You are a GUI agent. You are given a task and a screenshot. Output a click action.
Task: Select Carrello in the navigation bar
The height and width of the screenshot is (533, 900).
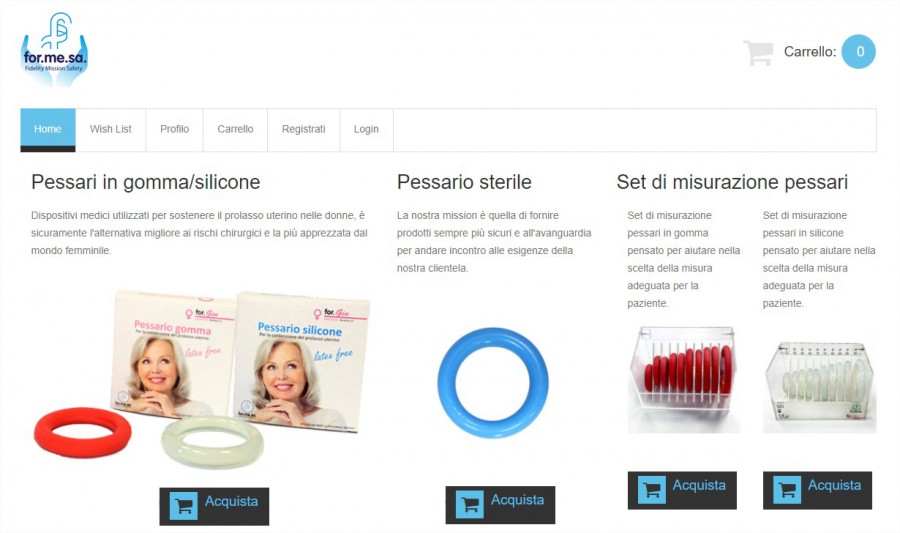coord(235,130)
